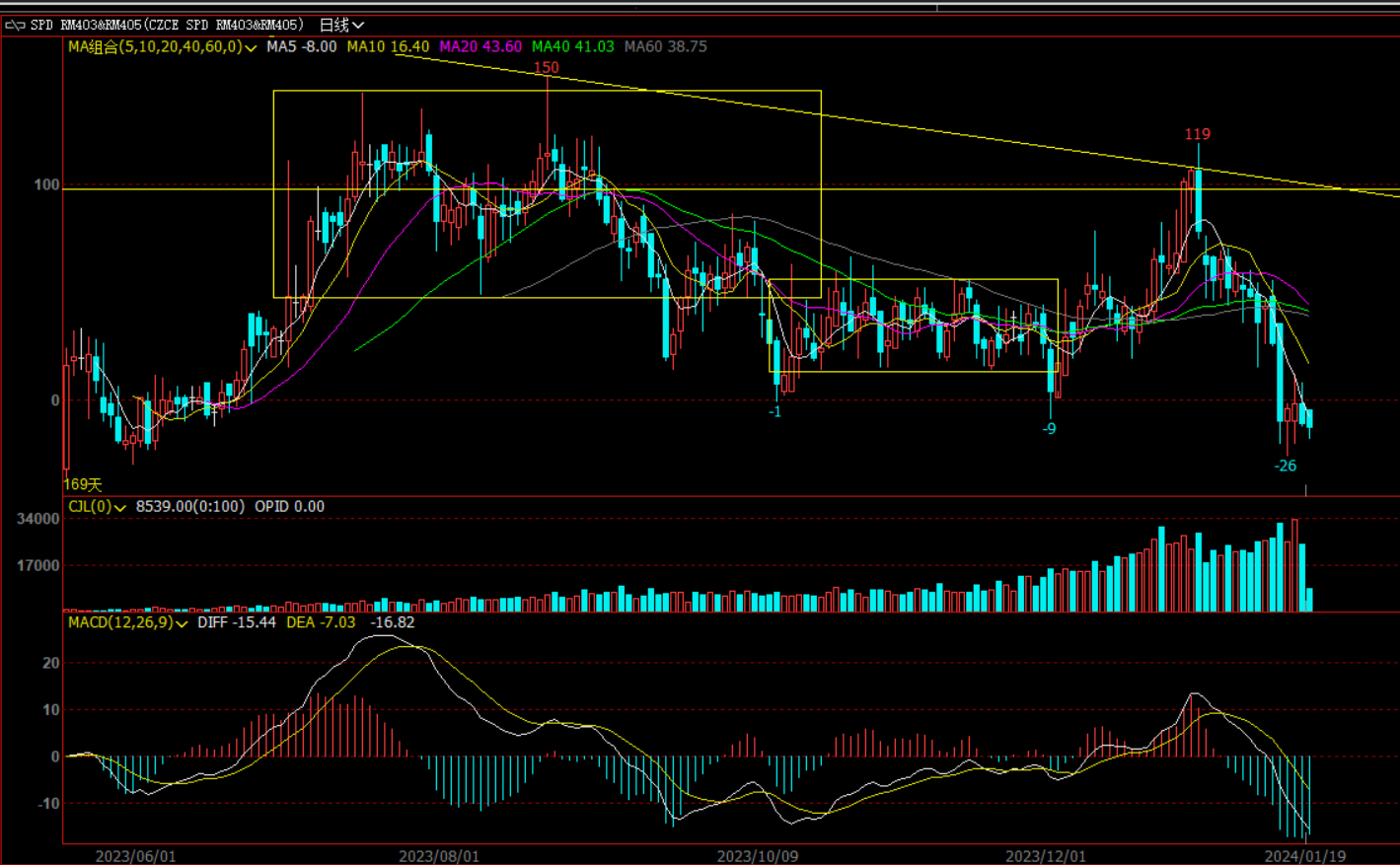
Task: Click the -1 low price marker
Action: tap(774, 411)
